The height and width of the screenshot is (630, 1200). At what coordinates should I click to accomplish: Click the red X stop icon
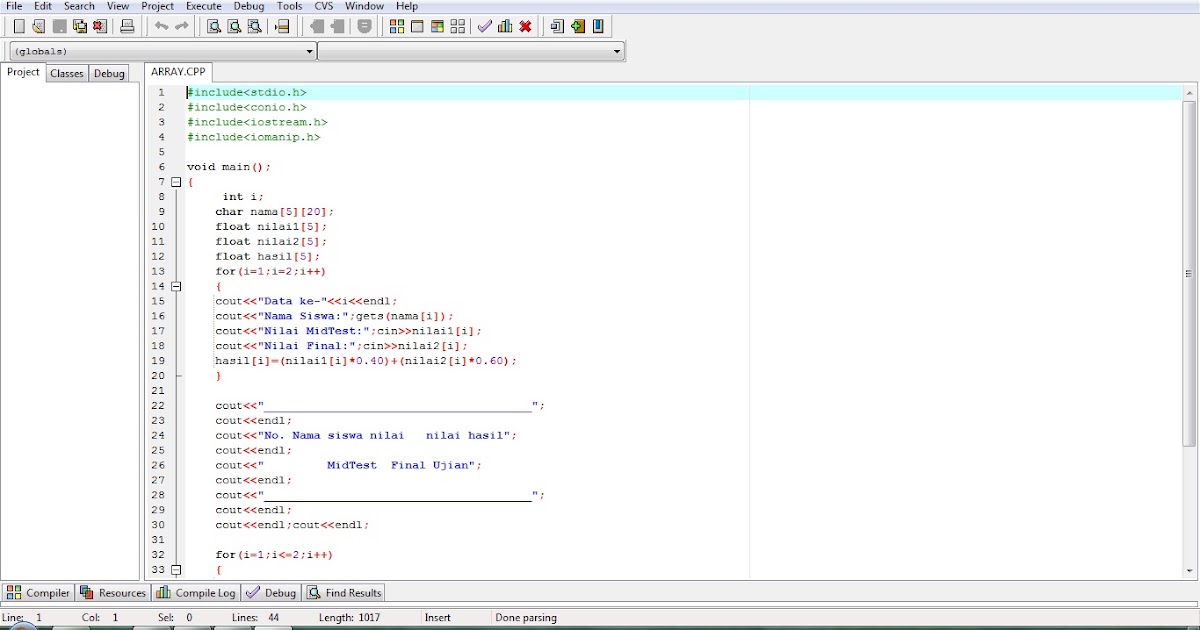[525, 26]
